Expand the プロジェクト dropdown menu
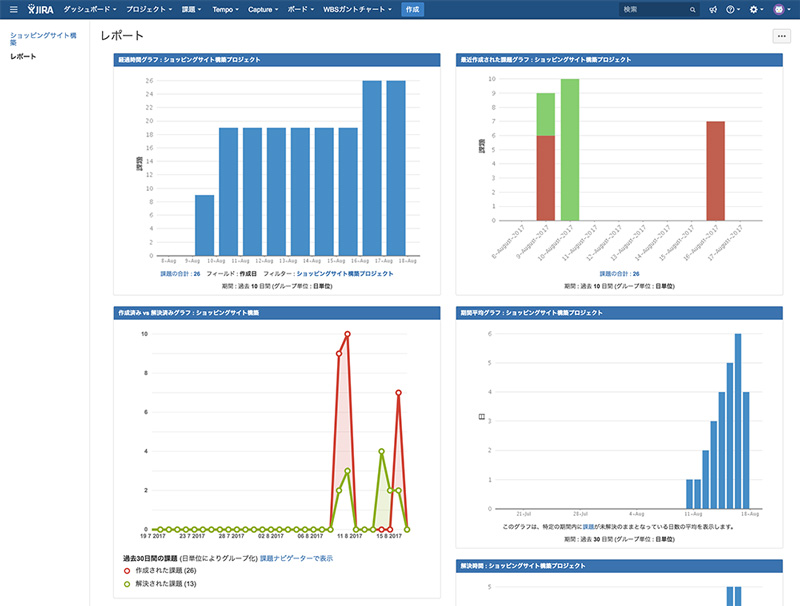Image resolution: width=800 pixels, height=606 pixels. point(149,9)
